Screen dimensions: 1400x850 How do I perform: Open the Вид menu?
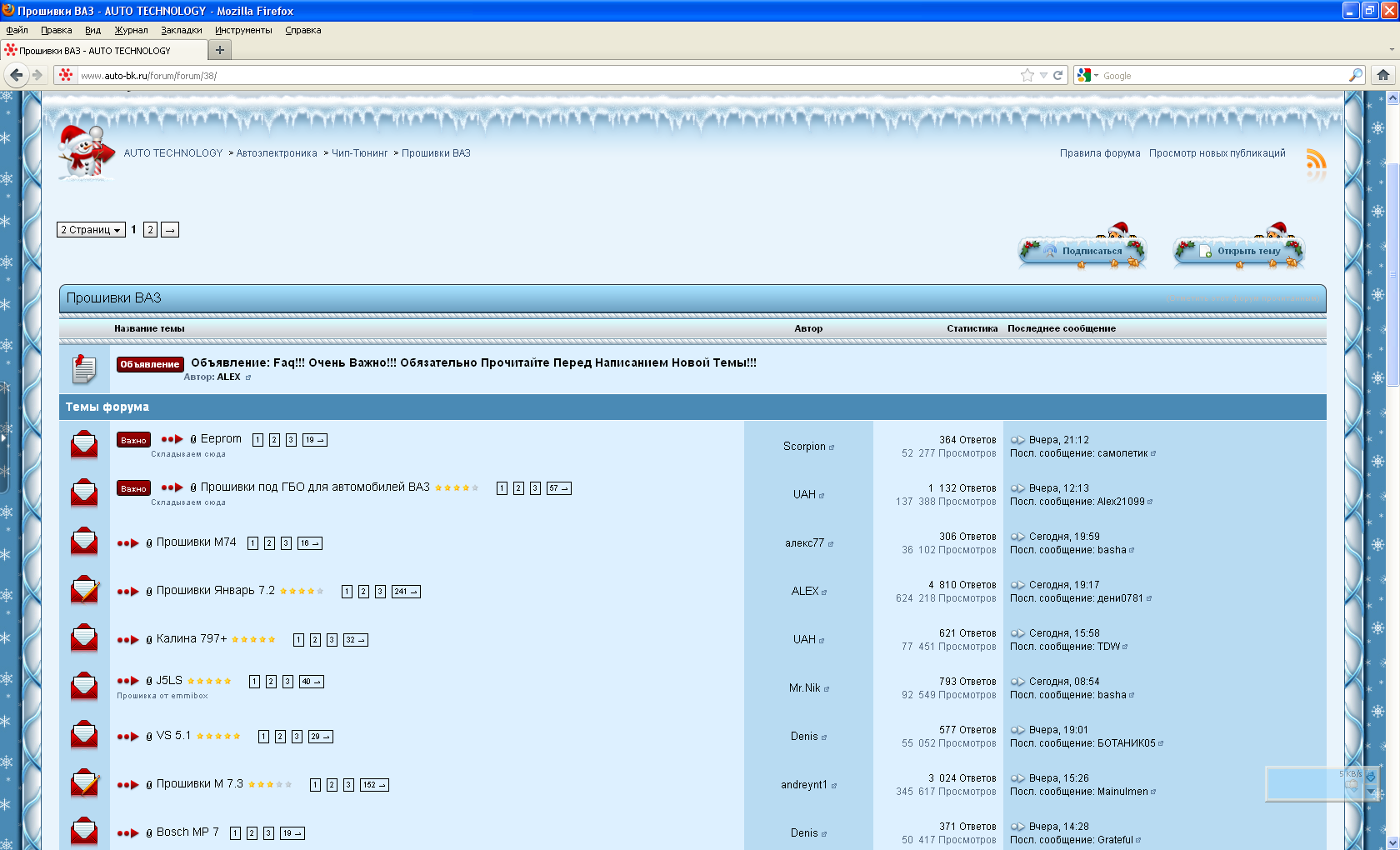click(x=92, y=30)
